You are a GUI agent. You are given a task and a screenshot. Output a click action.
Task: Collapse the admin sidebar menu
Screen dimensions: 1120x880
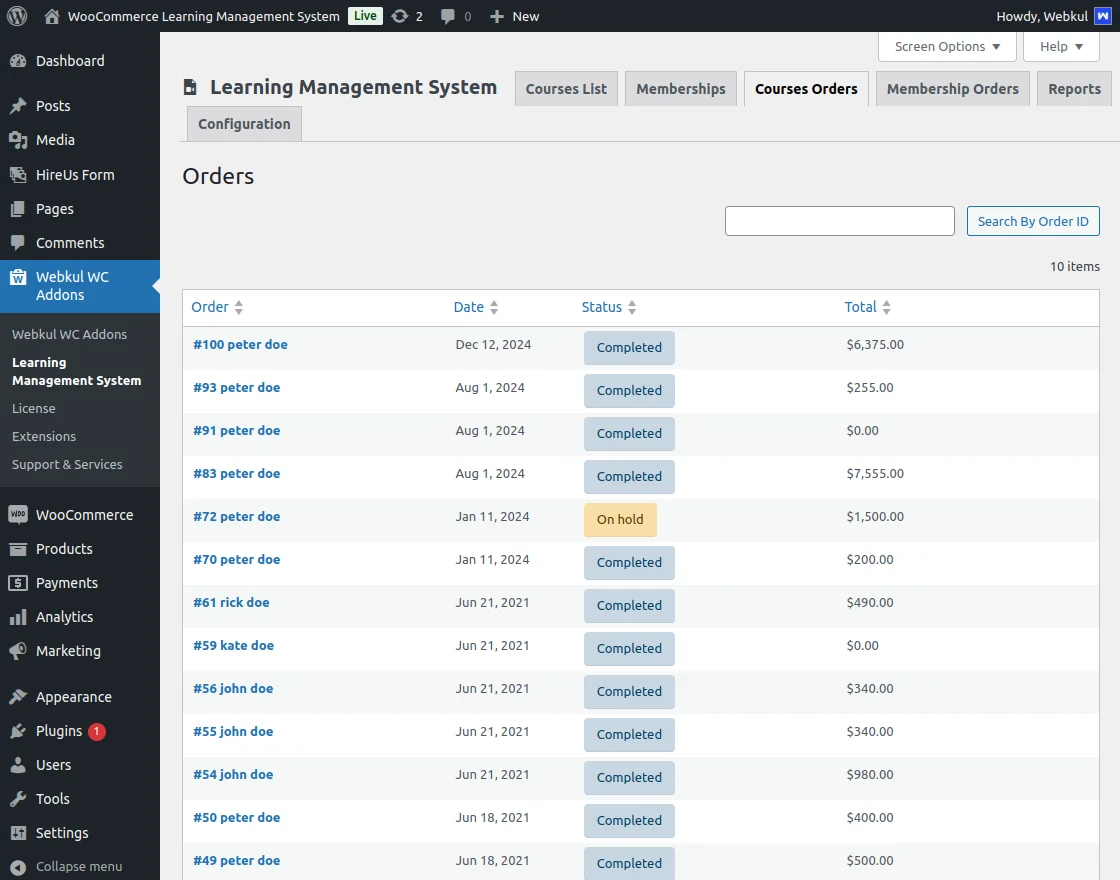[80, 866]
